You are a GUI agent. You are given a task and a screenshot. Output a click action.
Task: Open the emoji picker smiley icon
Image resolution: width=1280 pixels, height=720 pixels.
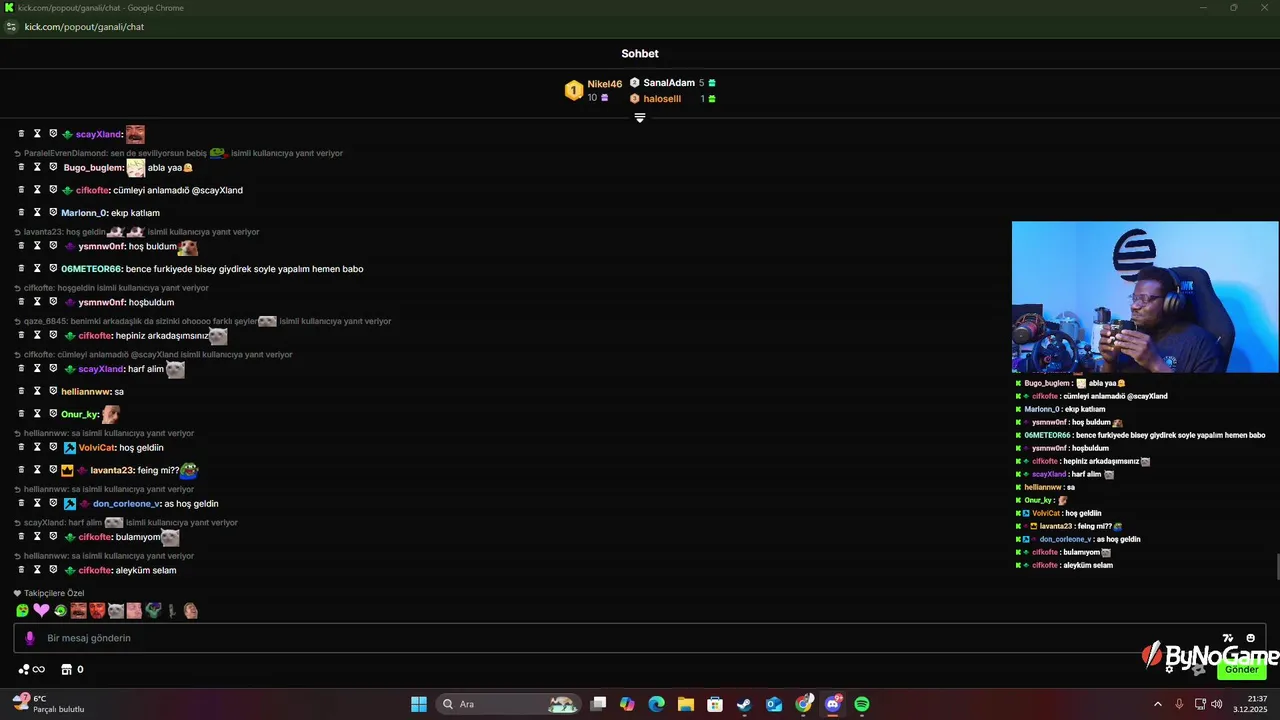coord(1250,638)
